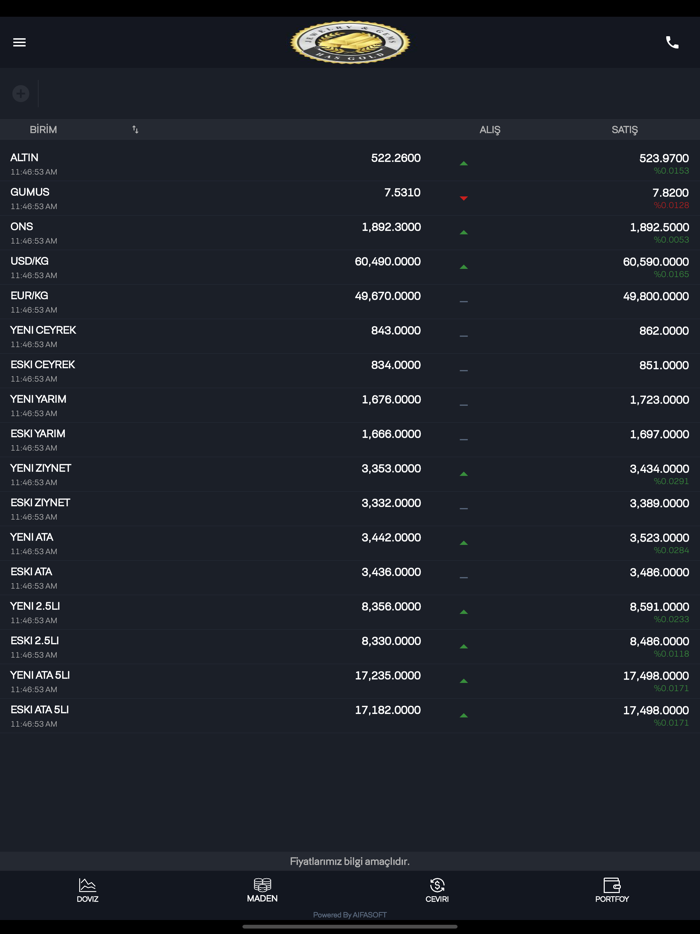Select the ESKI CEYREK row label

click(x=42, y=365)
